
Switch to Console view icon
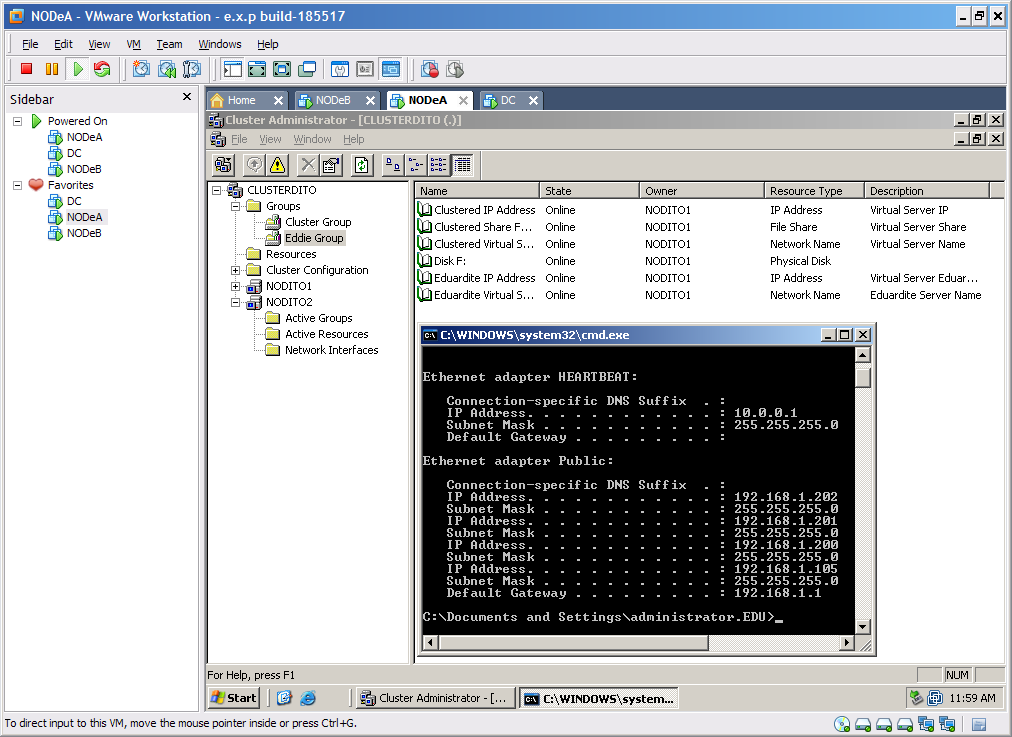click(x=390, y=69)
